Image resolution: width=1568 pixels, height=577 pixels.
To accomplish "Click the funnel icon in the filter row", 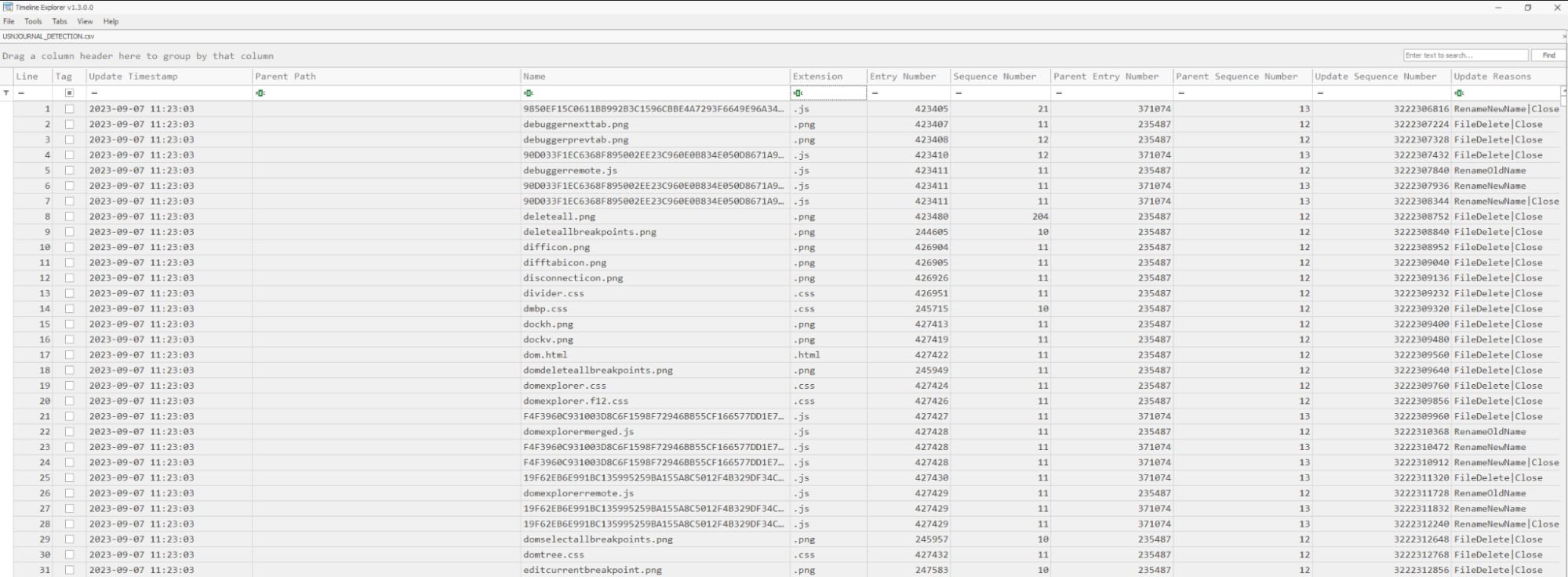I will [6, 93].
